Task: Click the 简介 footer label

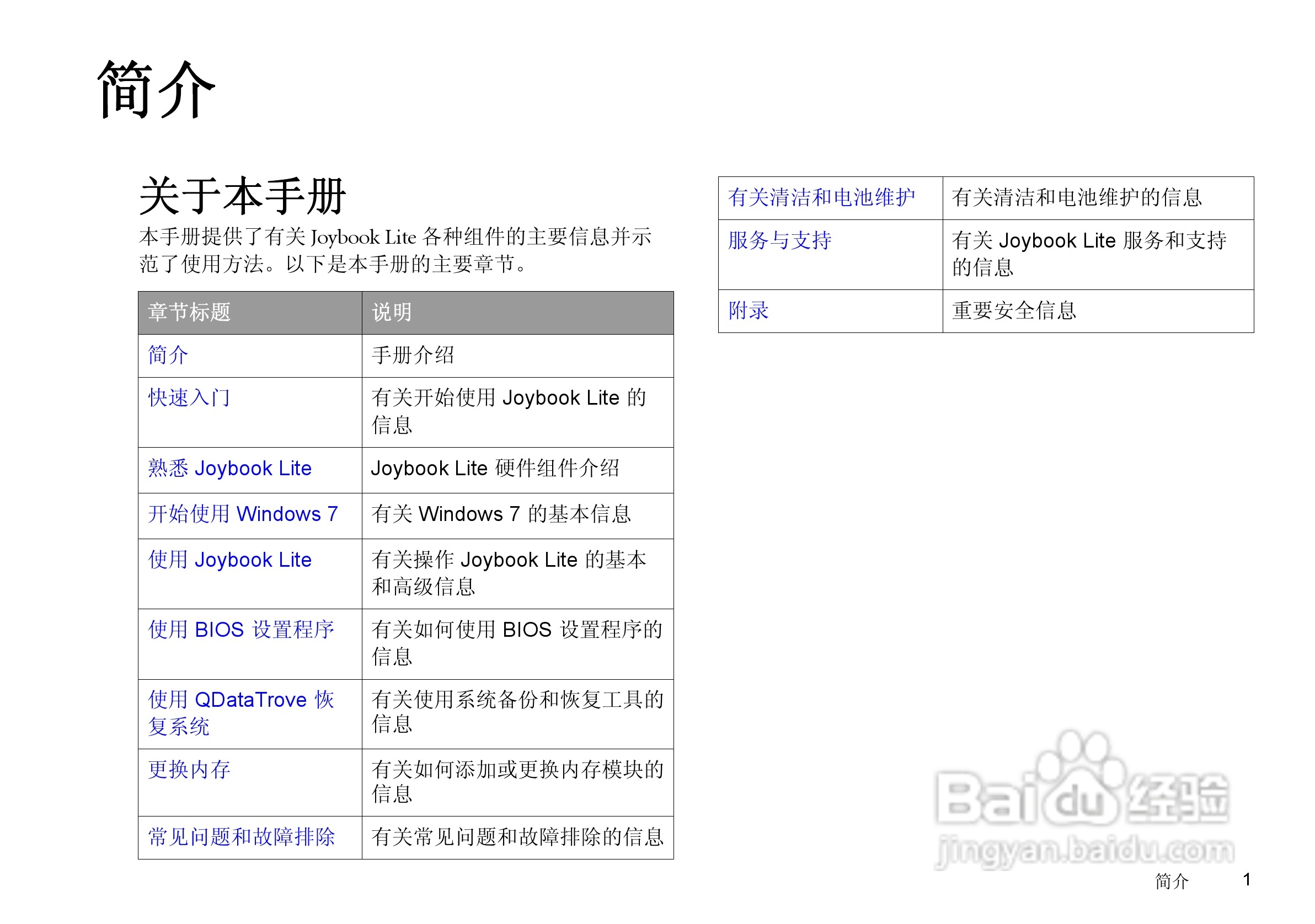Action: point(1169,880)
